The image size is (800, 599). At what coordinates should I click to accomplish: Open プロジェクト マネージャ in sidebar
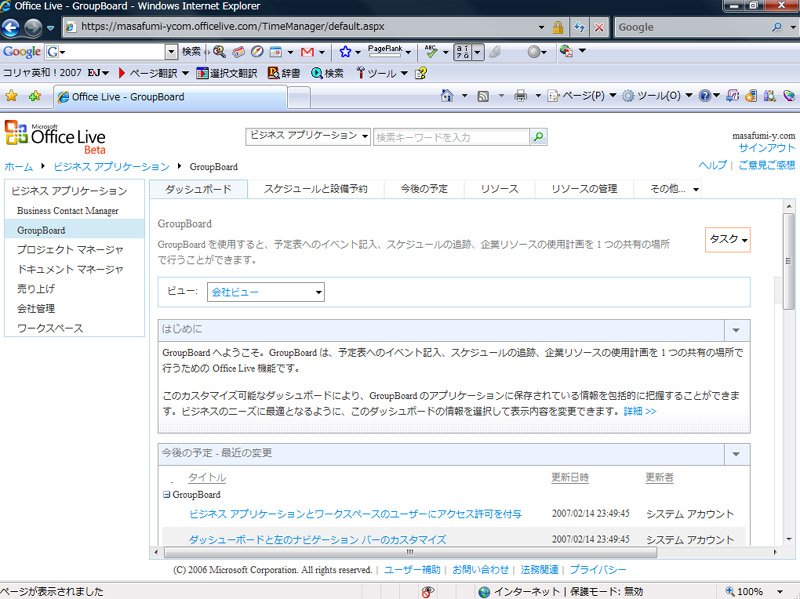click(70, 249)
